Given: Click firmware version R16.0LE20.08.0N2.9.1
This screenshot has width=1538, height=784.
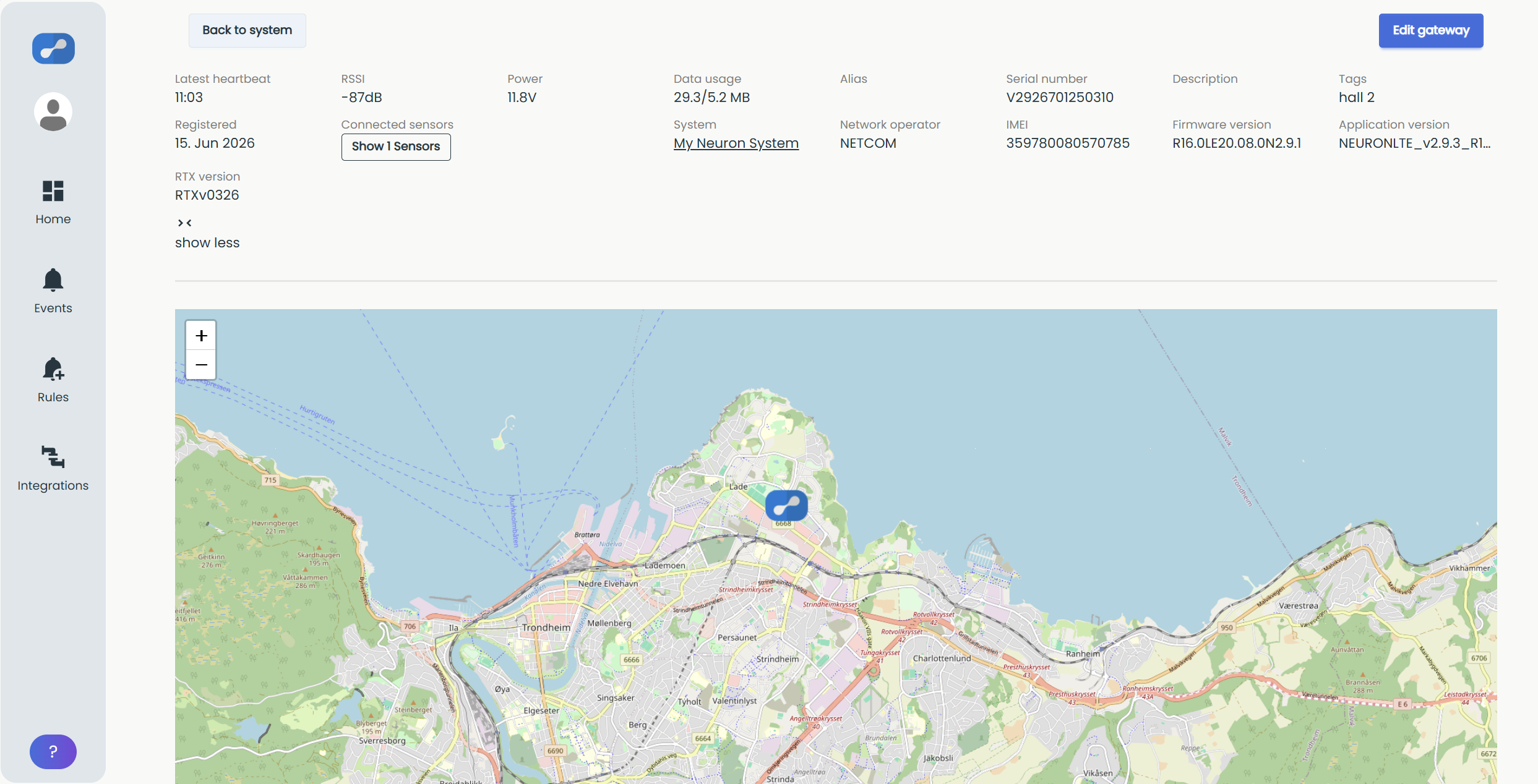Looking at the screenshot, I should tap(1237, 143).
